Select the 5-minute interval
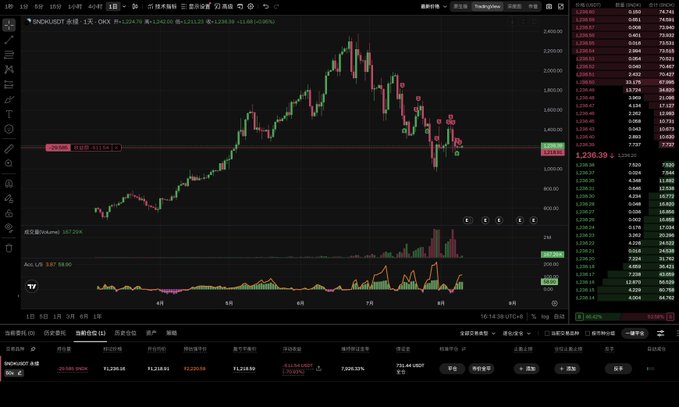 (x=39, y=6)
